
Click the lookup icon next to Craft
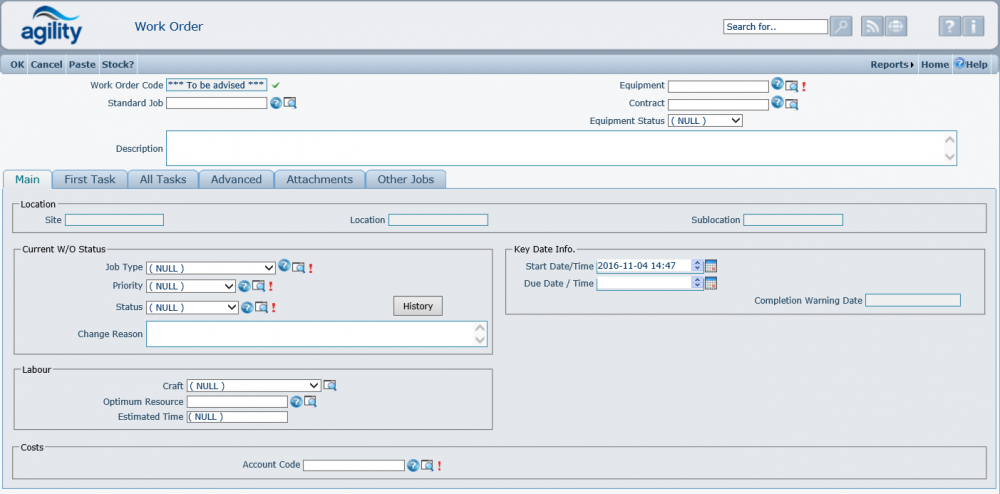(330, 385)
